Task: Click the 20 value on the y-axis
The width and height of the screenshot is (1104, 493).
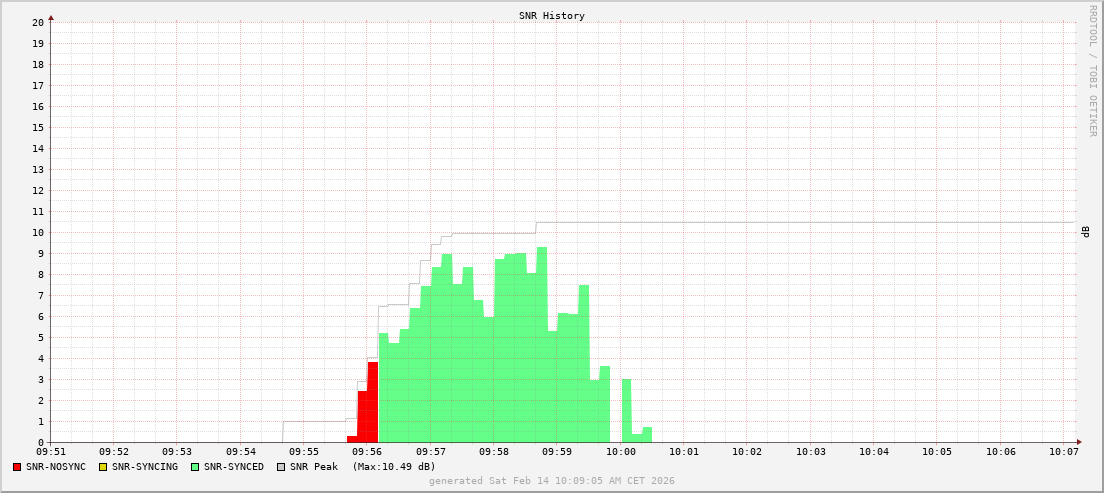Action: click(x=37, y=22)
